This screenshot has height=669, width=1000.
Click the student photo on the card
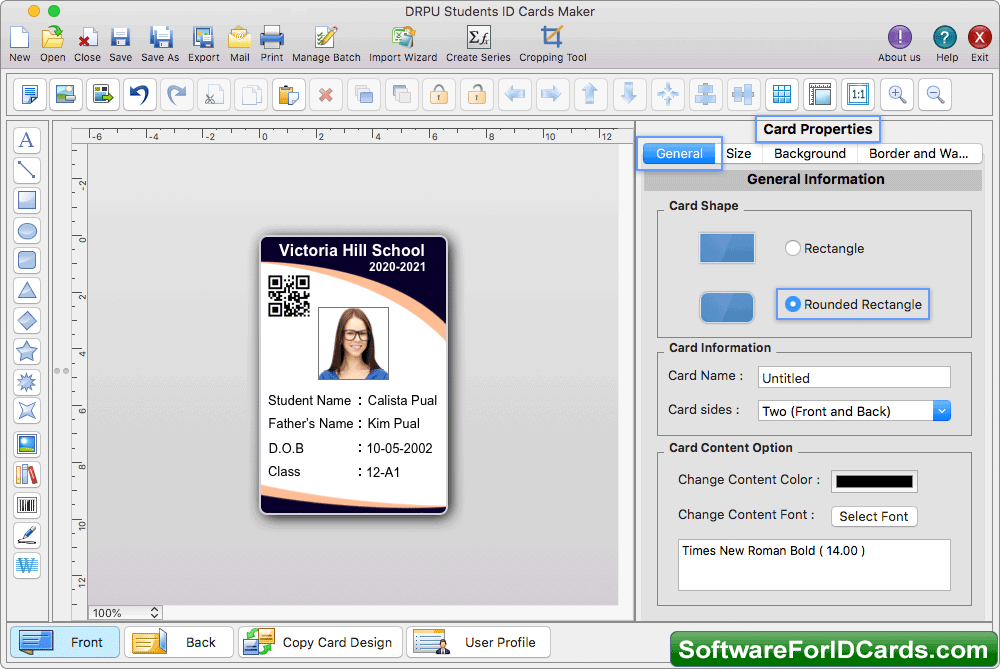pyautogui.click(x=353, y=343)
